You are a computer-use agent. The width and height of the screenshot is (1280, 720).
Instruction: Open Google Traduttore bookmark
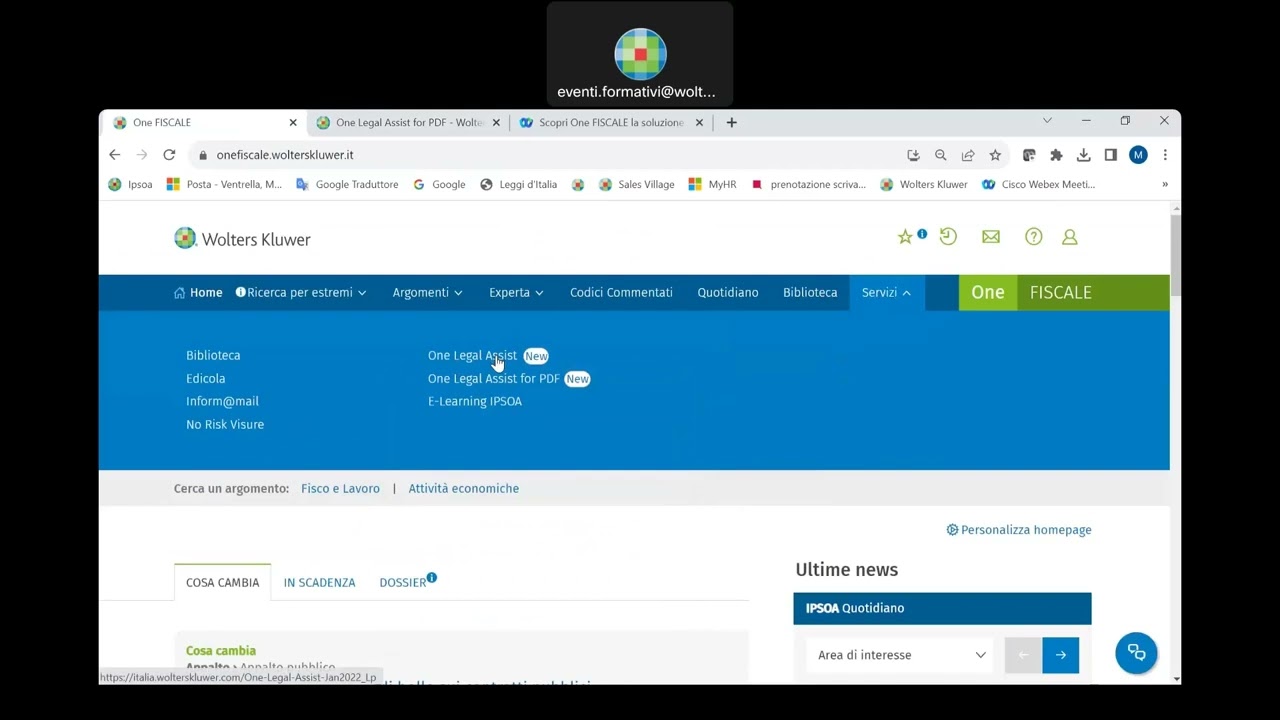click(347, 184)
